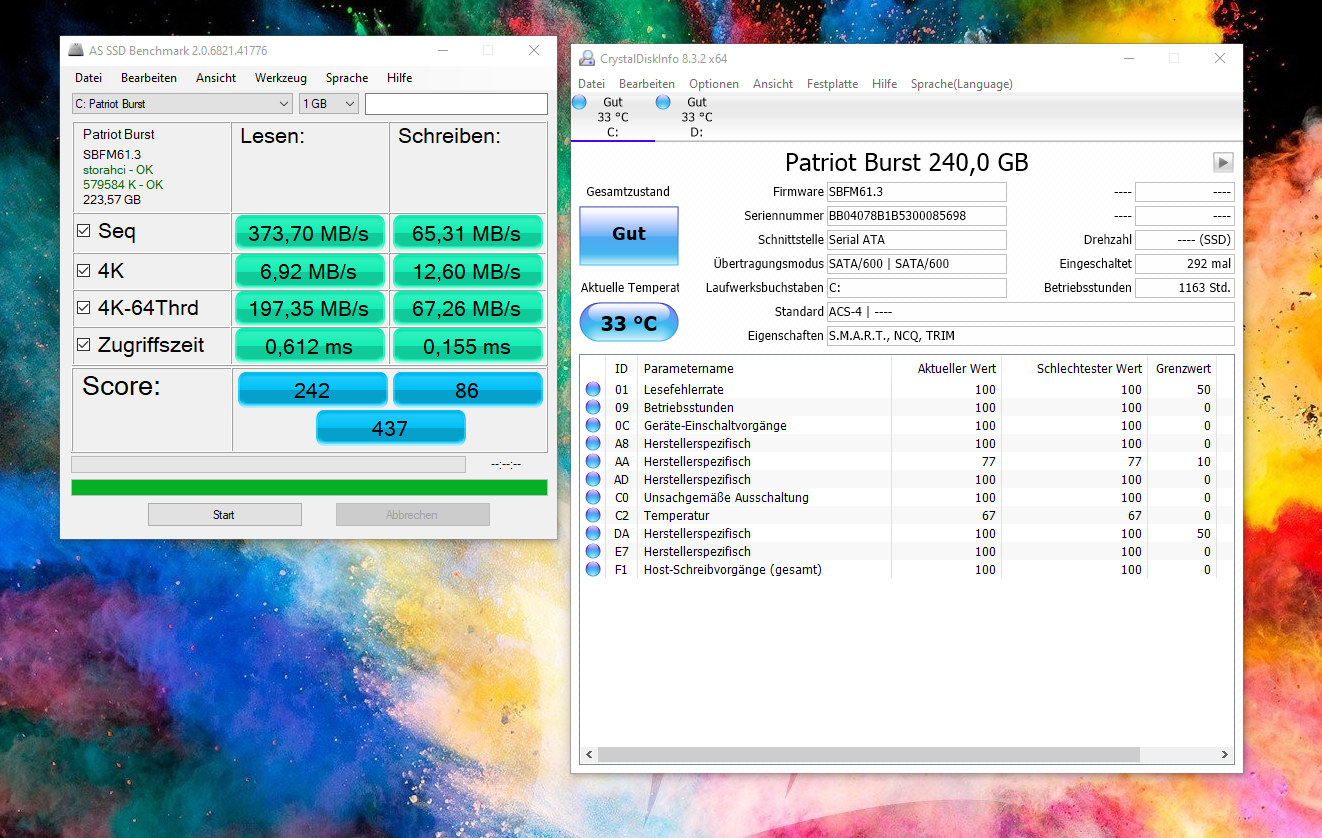Click the blue orb for attribute AD

tap(594, 480)
